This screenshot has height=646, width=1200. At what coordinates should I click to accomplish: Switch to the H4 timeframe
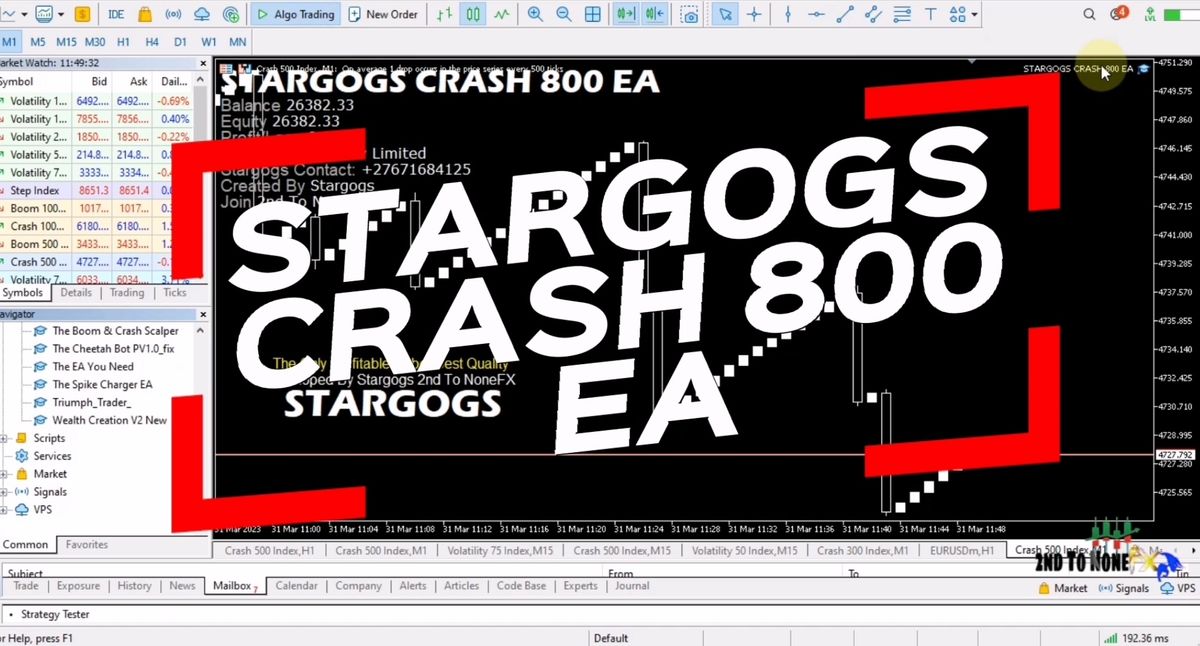151,42
